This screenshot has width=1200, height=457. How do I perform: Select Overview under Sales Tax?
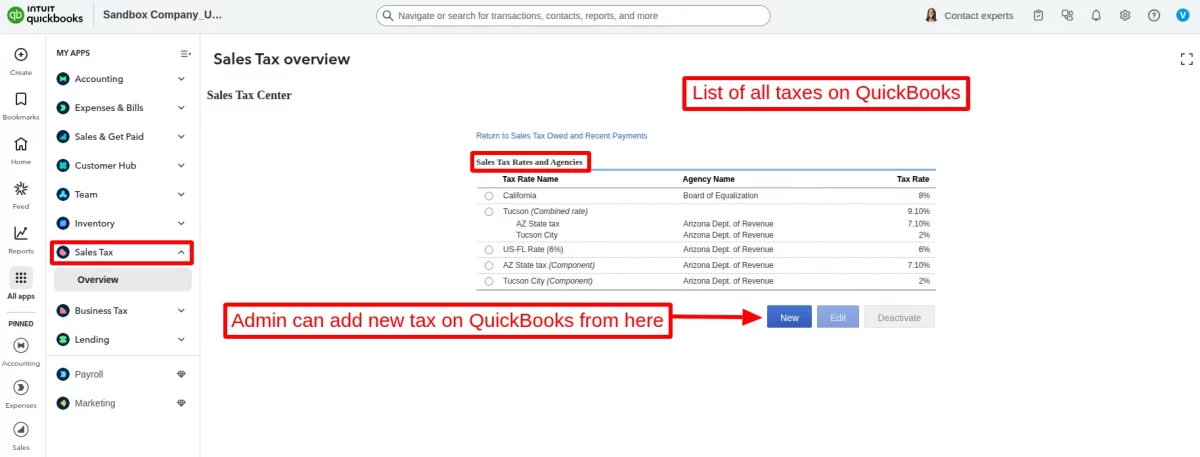(x=123, y=280)
